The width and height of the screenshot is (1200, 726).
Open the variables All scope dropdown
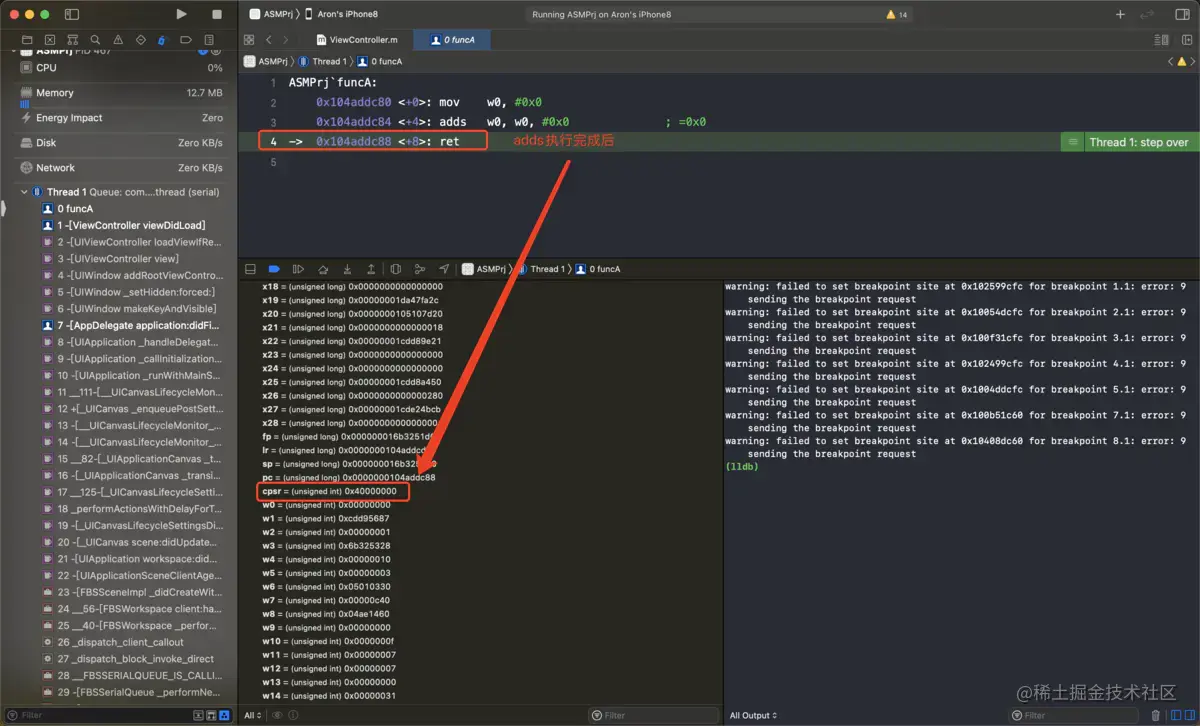[254, 715]
